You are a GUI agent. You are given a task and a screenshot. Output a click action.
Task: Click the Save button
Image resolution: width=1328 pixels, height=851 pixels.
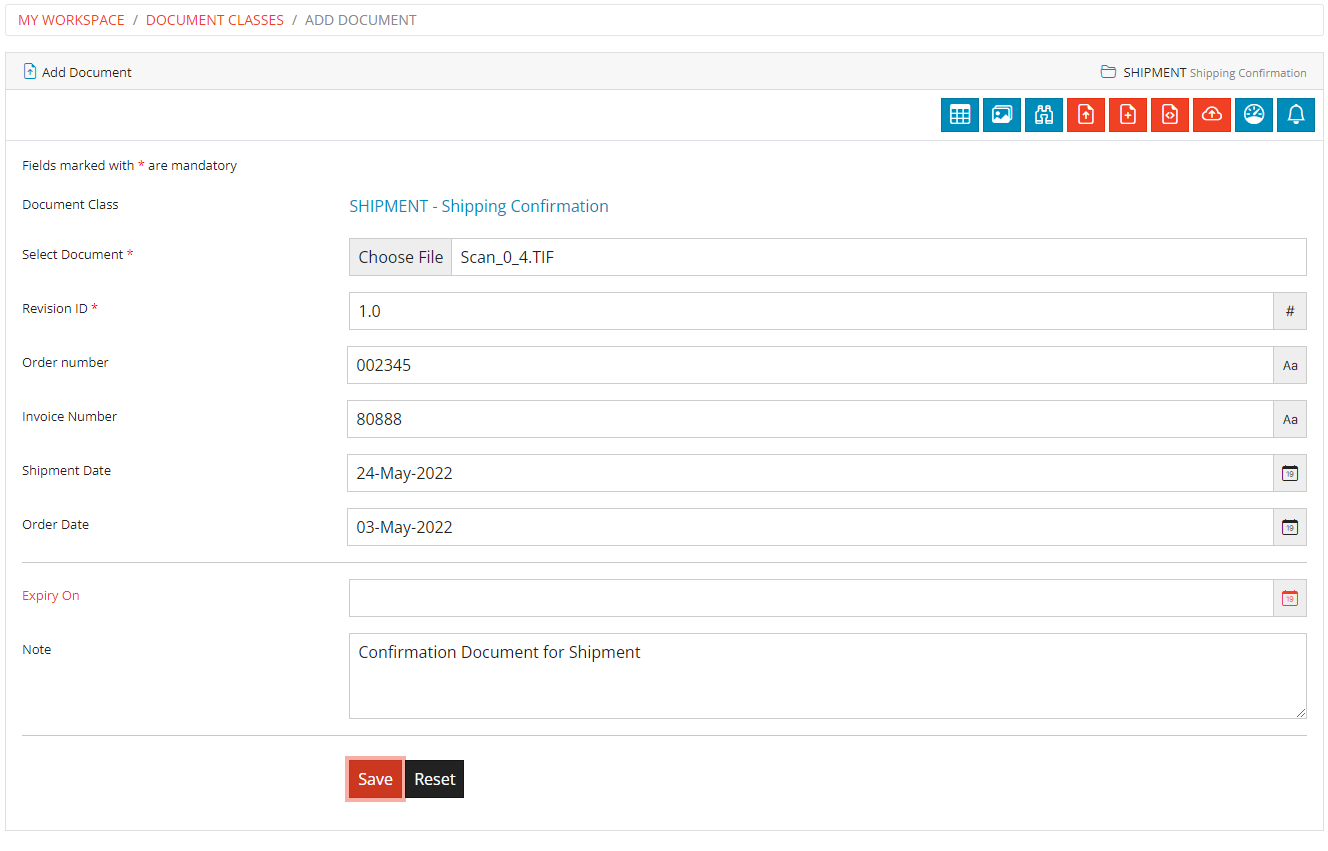375,778
